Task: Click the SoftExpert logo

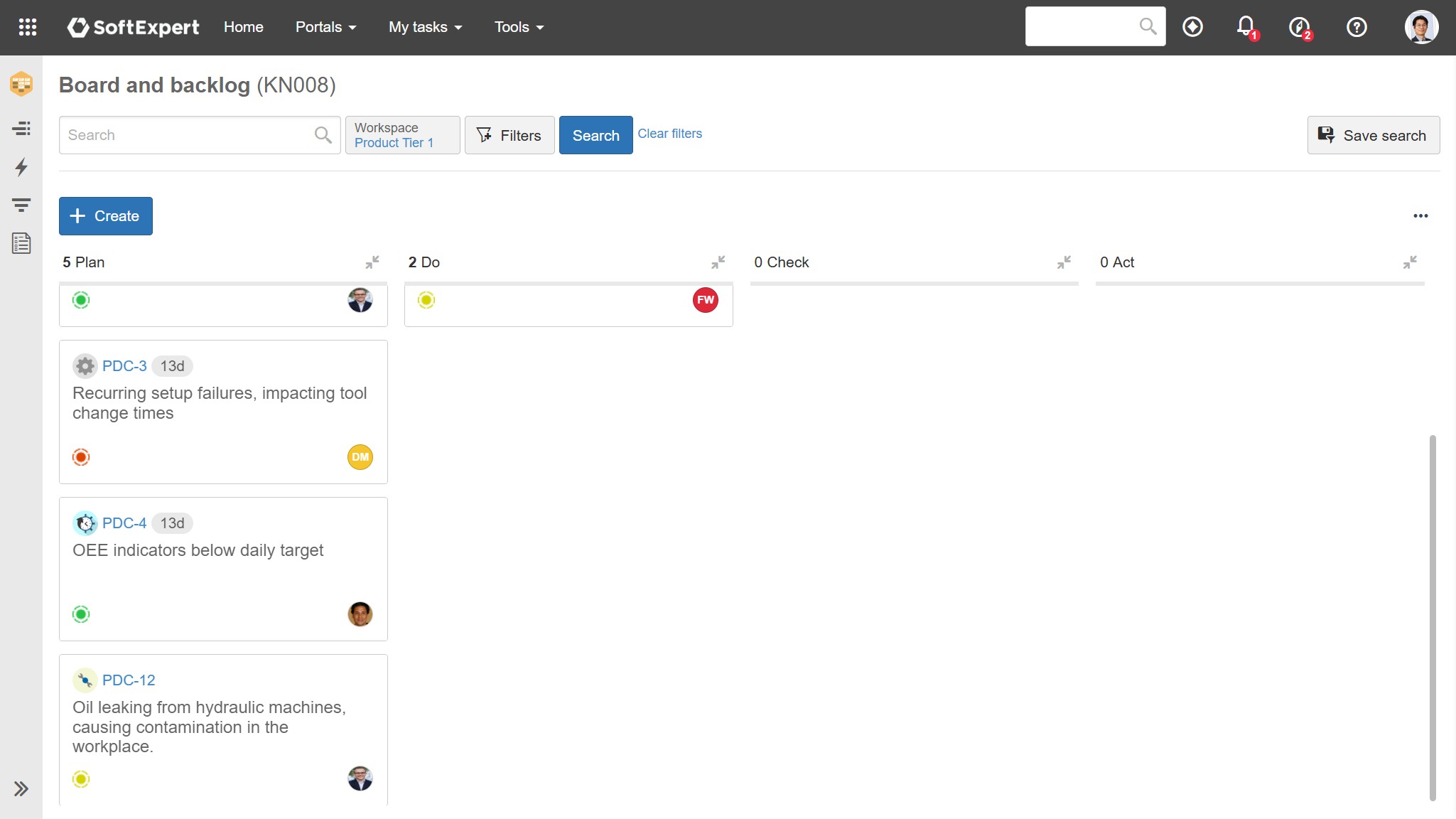Action: tap(133, 27)
